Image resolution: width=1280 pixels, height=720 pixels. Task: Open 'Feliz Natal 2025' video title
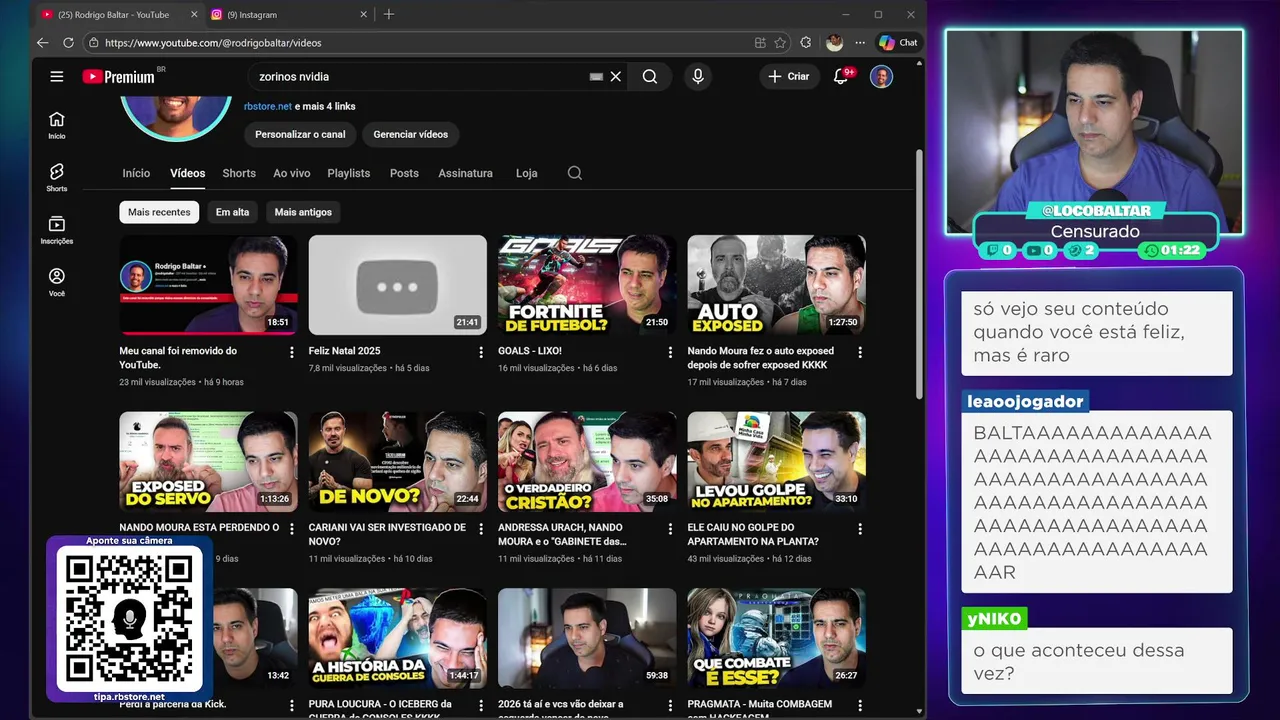344,351
